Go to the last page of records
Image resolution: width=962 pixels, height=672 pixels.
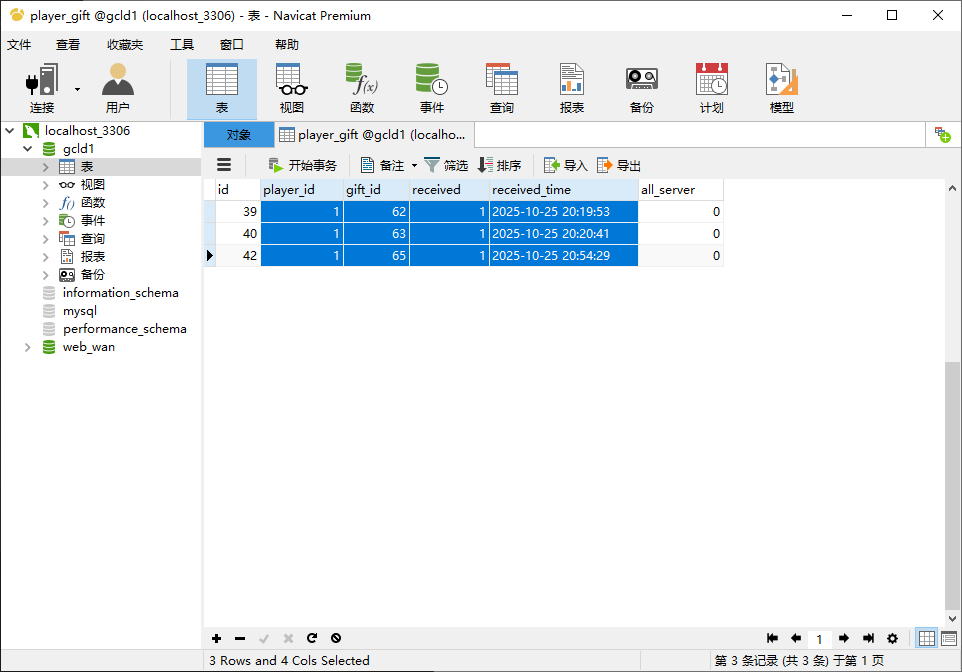pos(868,638)
